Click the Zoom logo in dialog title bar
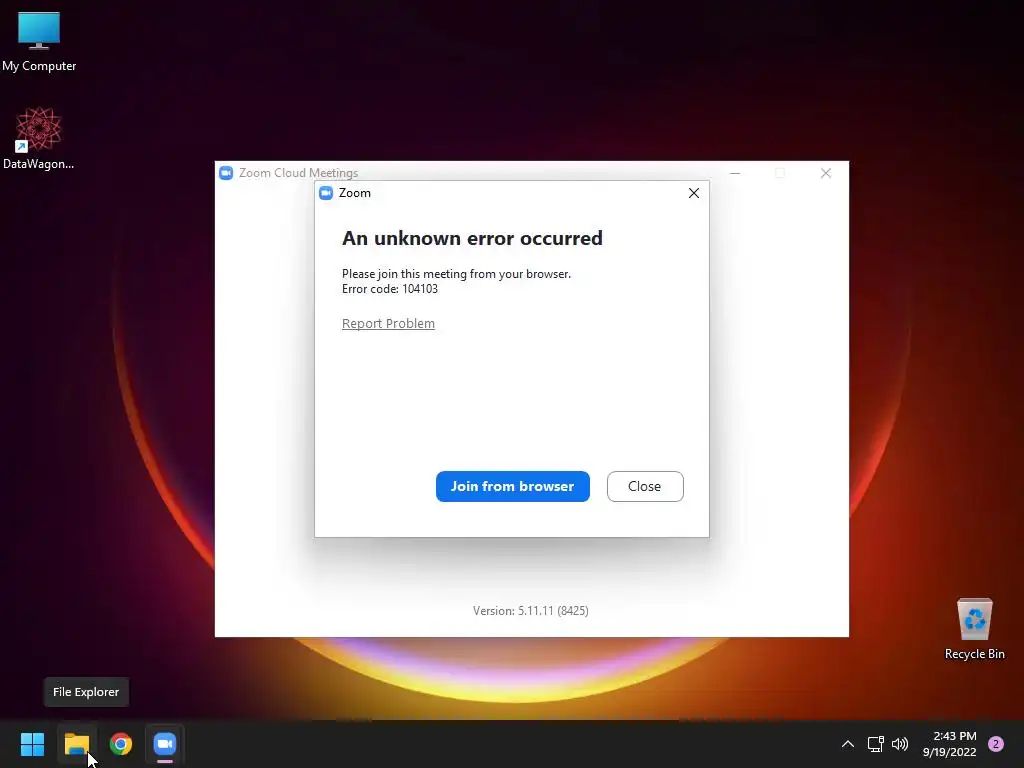 click(326, 193)
